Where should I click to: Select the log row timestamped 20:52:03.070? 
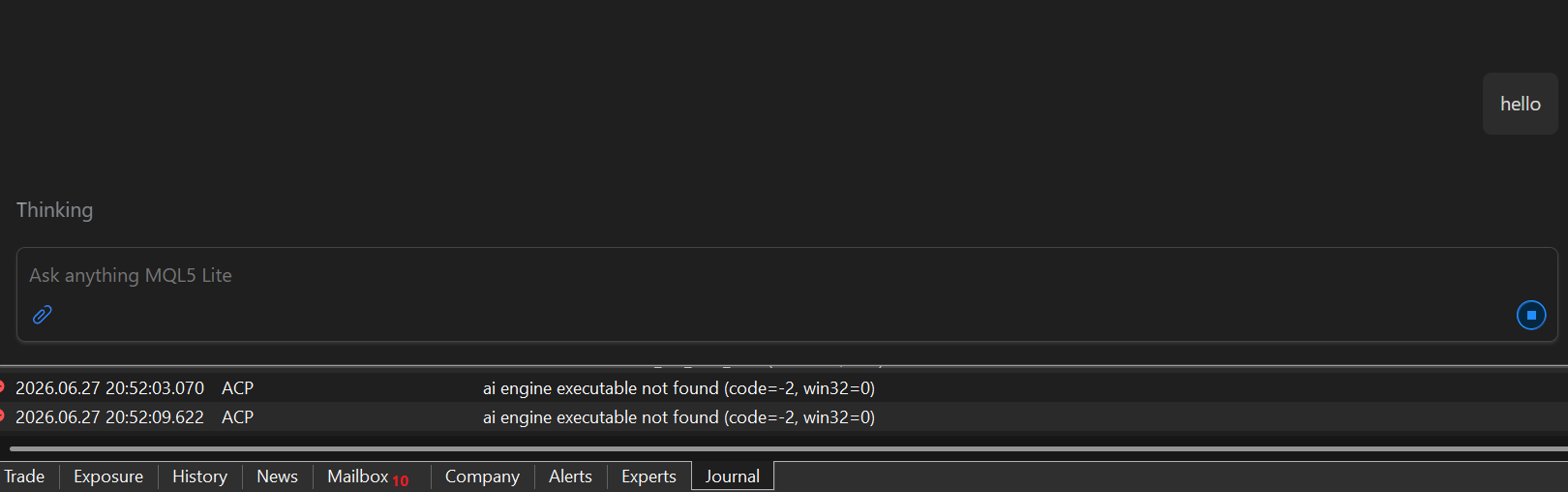(784, 387)
